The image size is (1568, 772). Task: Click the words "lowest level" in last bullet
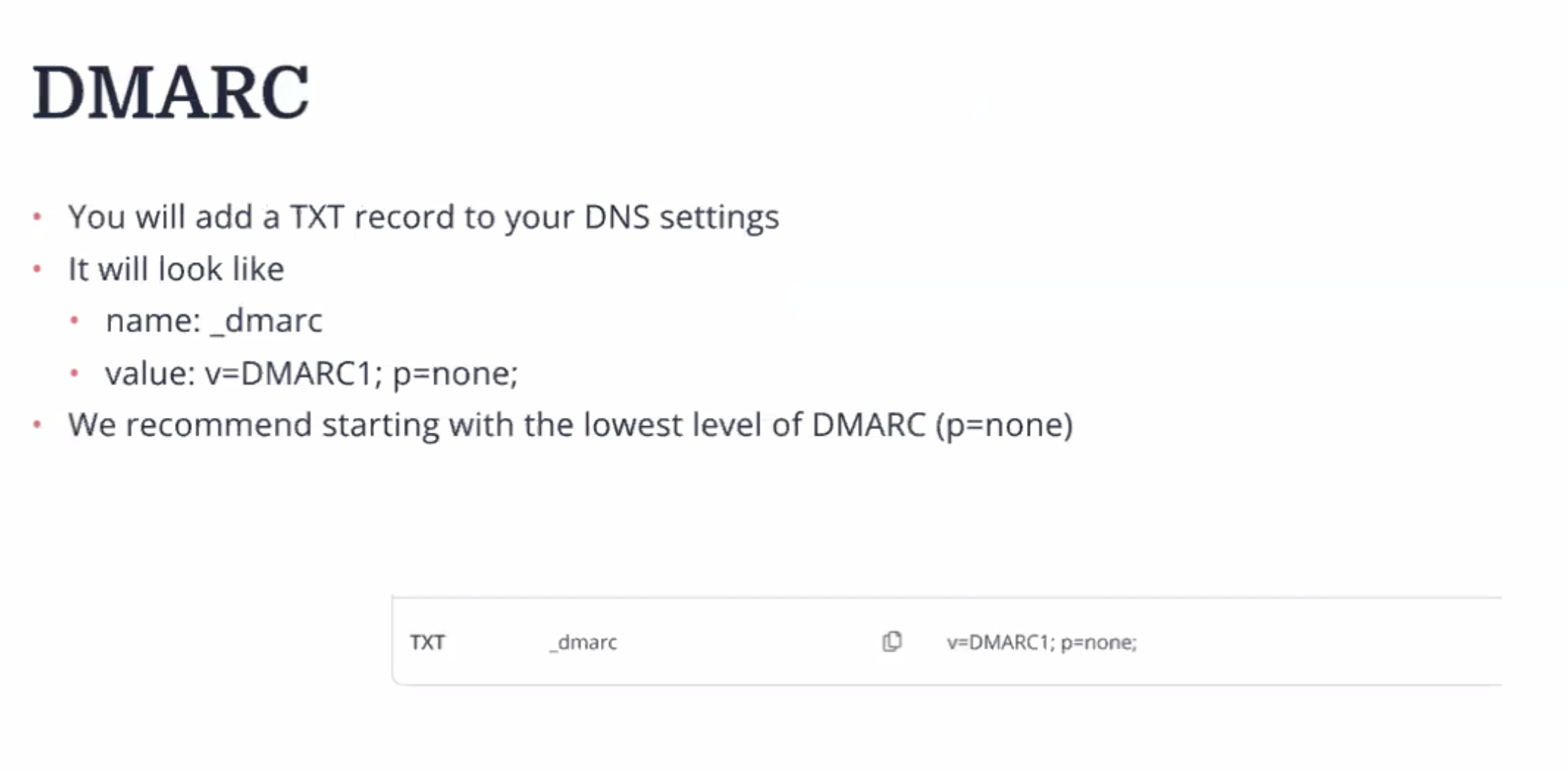672,425
